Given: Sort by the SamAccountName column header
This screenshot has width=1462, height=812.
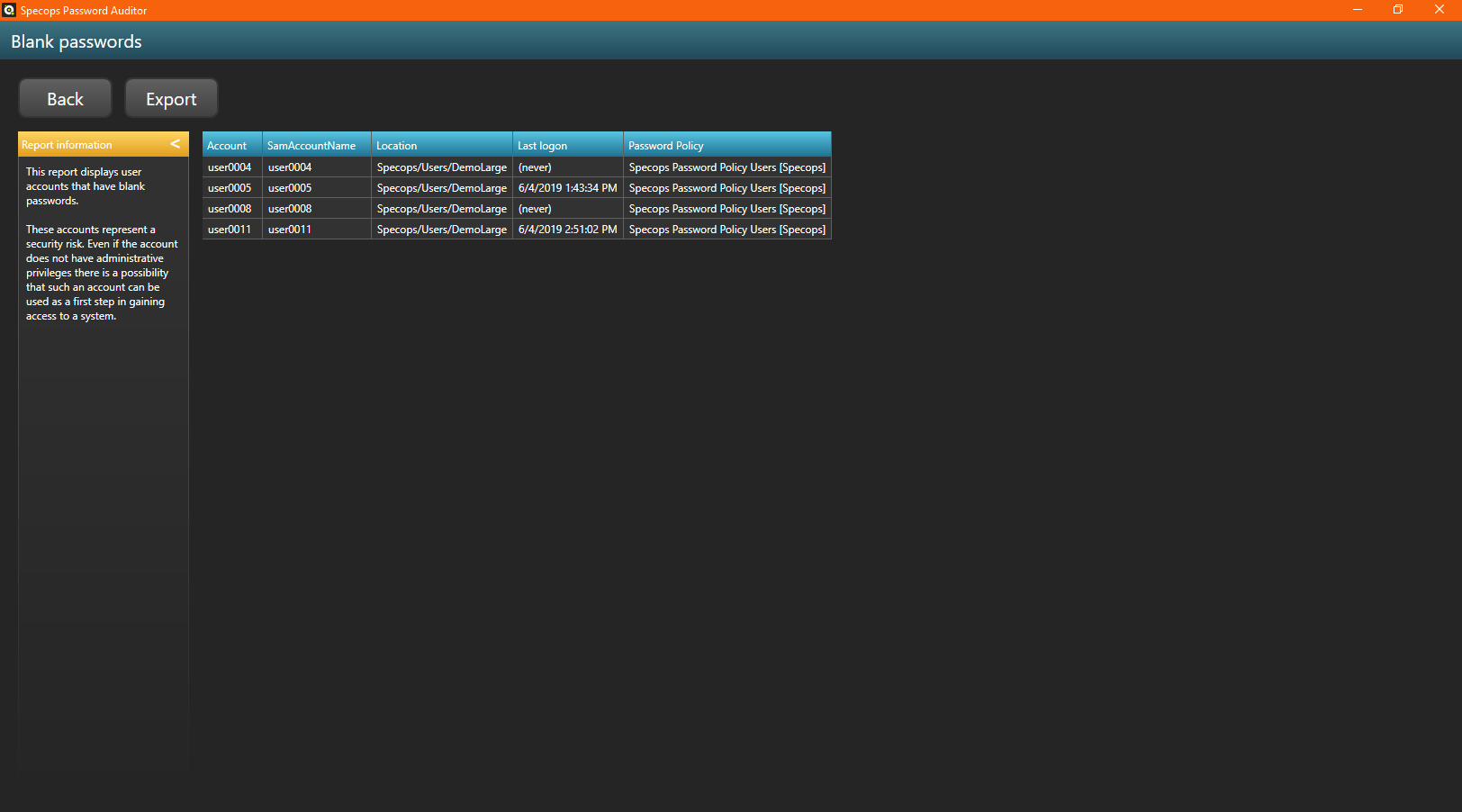Looking at the screenshot, I should [x=316, y=145].
